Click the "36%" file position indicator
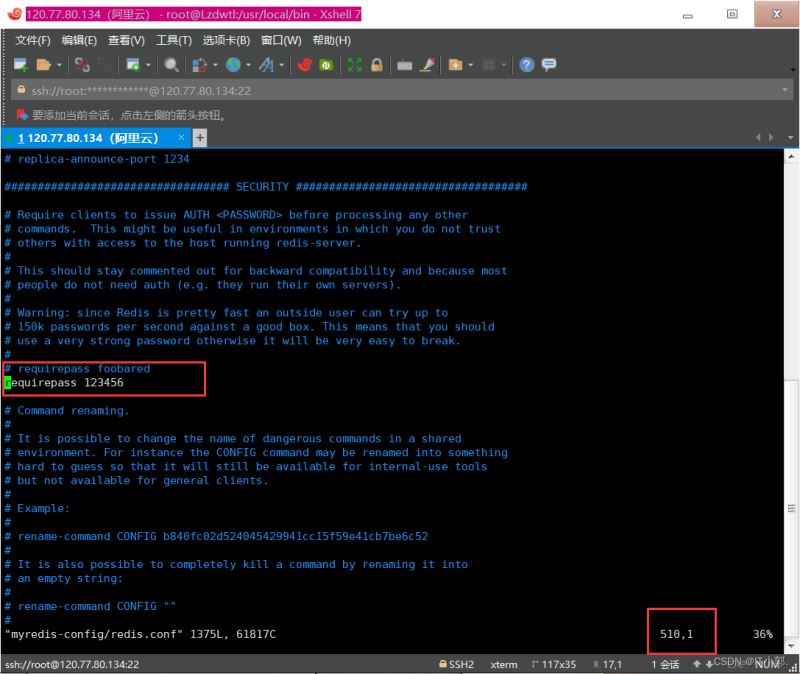800x674 pixels. 763,634
